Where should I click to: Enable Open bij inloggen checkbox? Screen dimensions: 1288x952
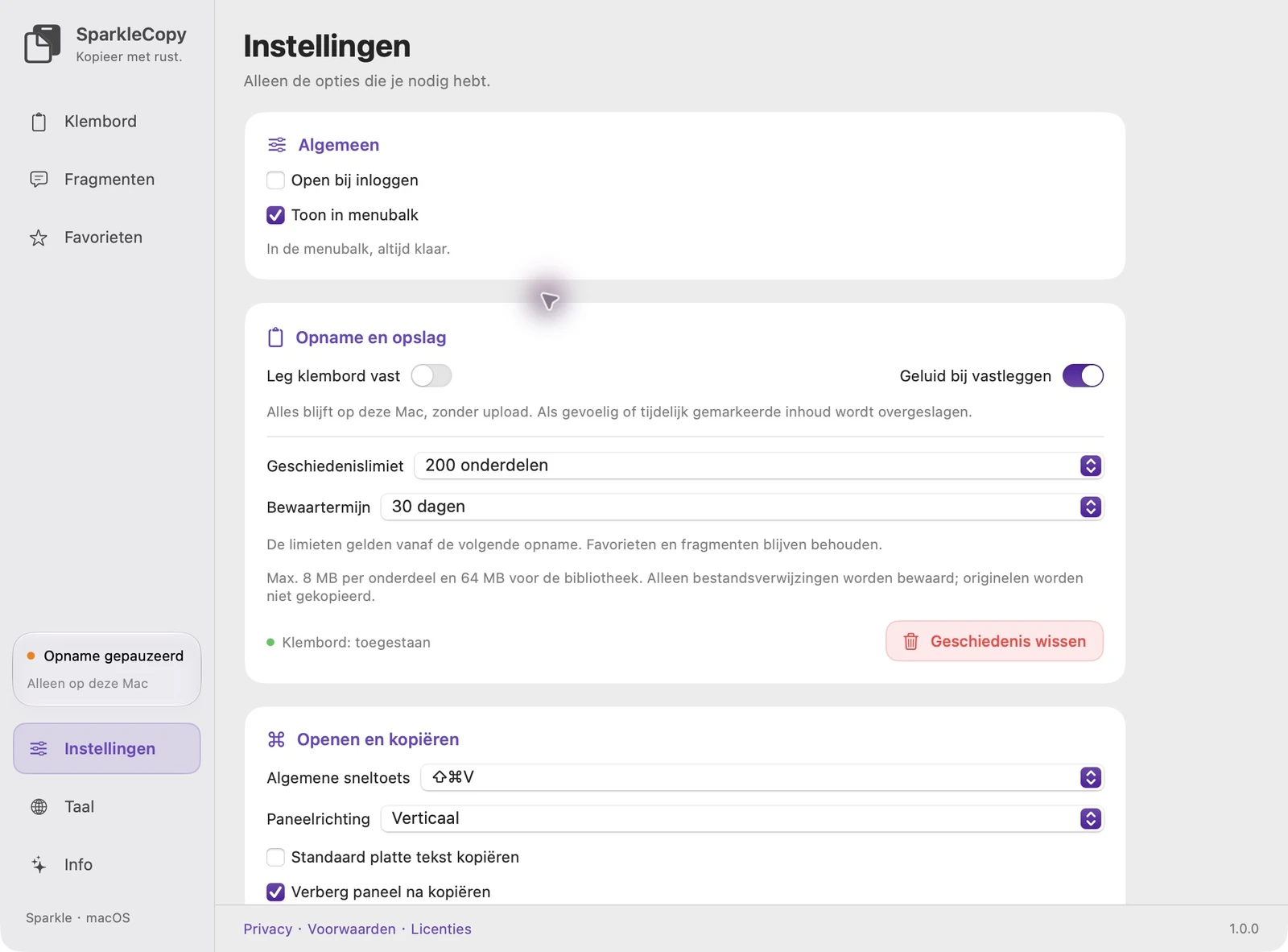(x=275, y=180)
